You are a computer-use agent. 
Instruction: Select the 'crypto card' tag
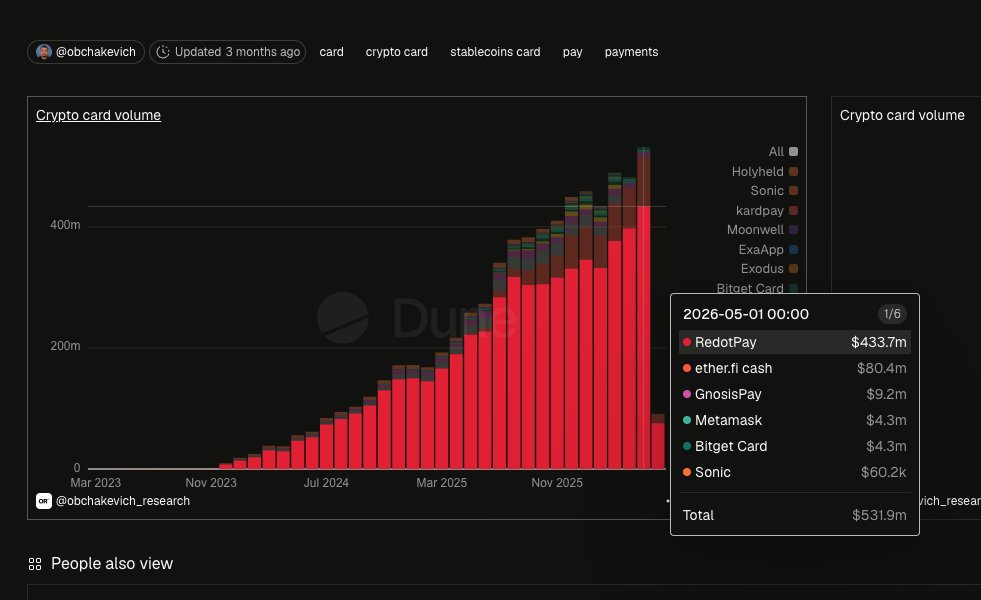coord(397,52)
